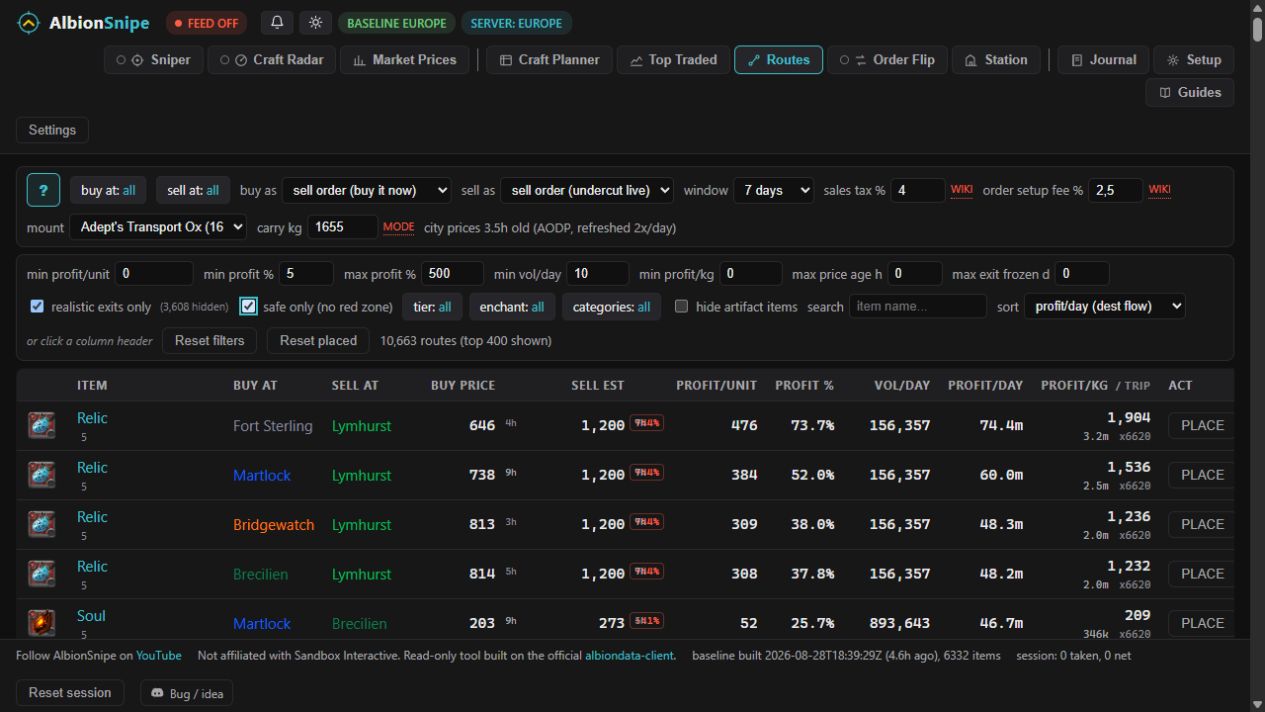The height and width of the screenshot is (712, 1265).
Task: Toggle light theme sun icon
Action: pos(316,22)
